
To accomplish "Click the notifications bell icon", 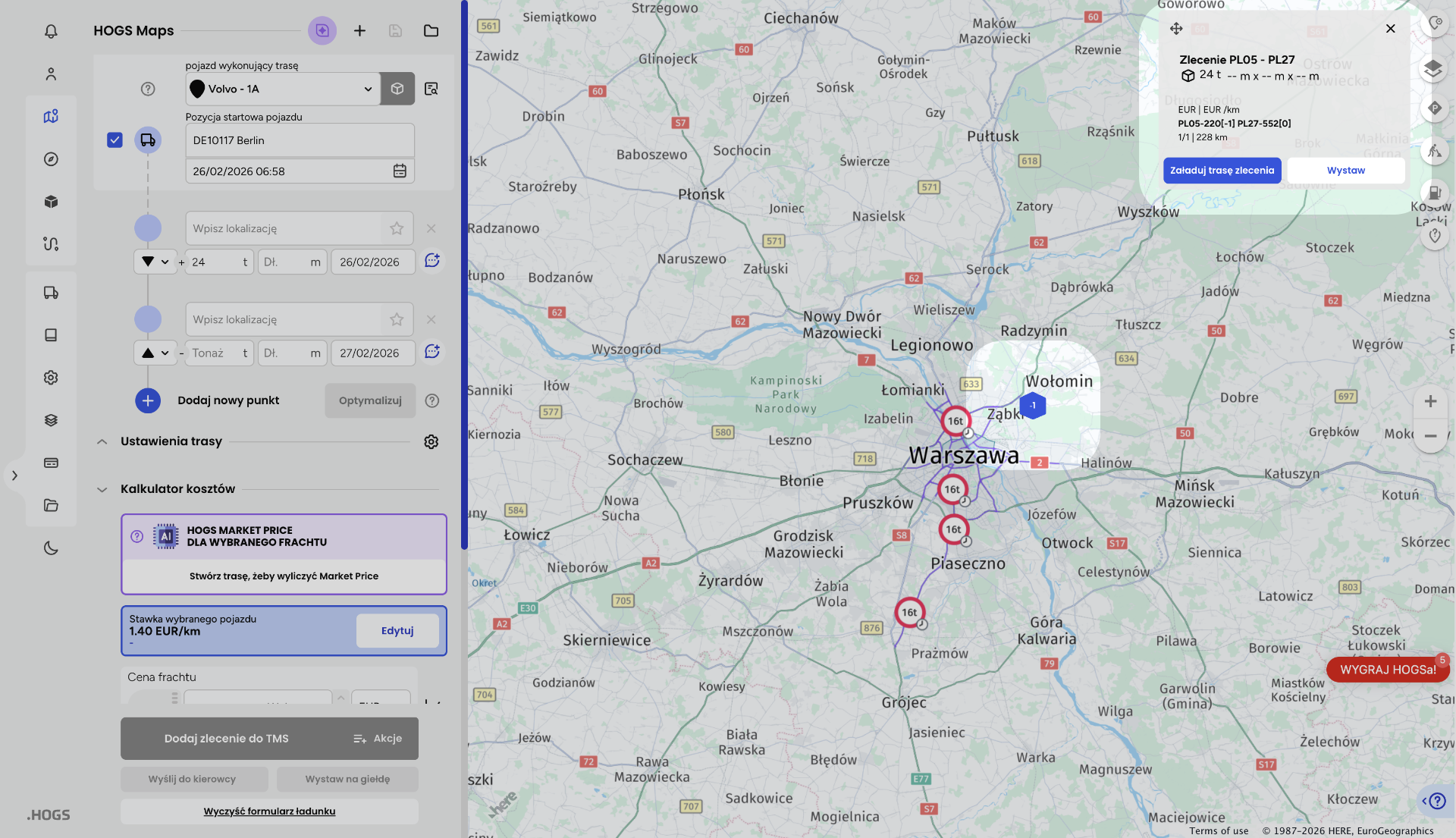I will [x=51, y=31].
